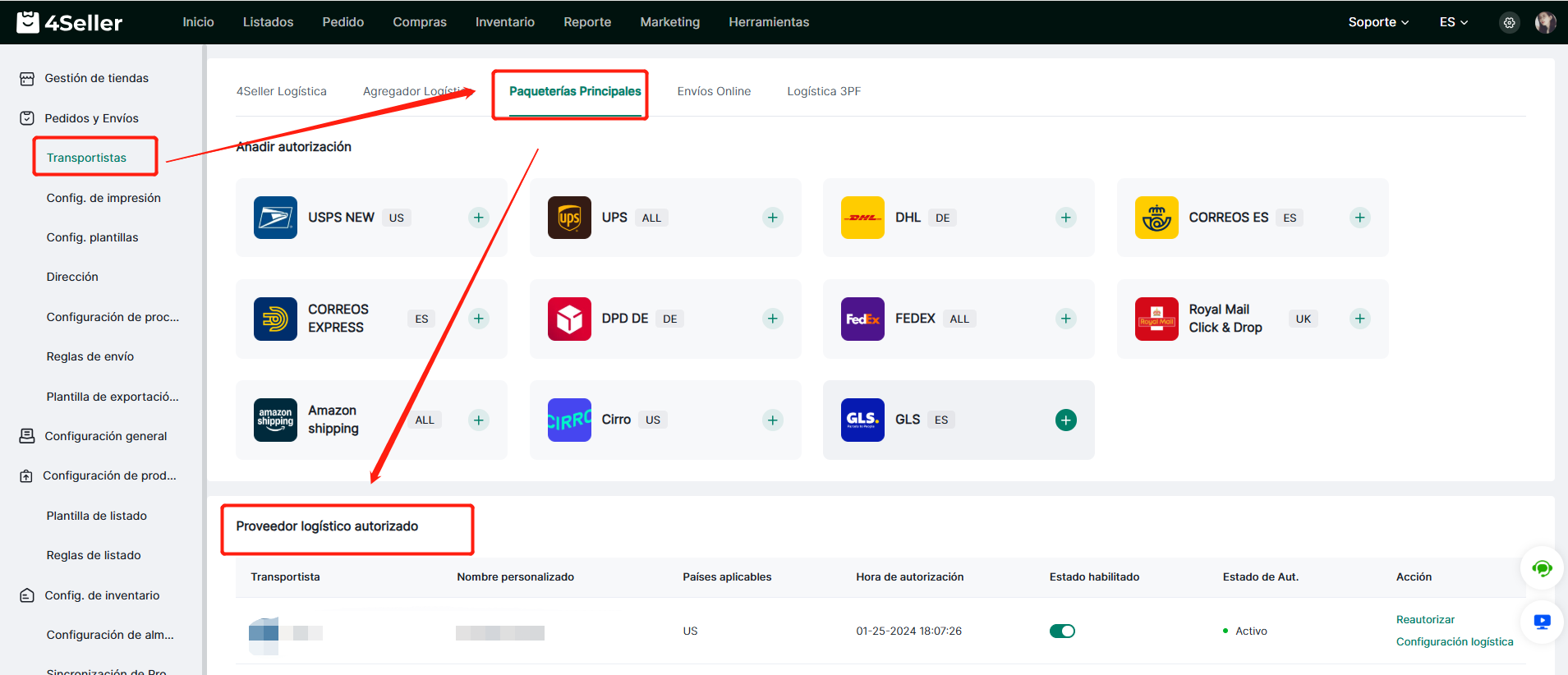The image size is (1568, 675).
Task: Open Dirección in sidebar
Action: pyautogui.click(x=72, y=277)
